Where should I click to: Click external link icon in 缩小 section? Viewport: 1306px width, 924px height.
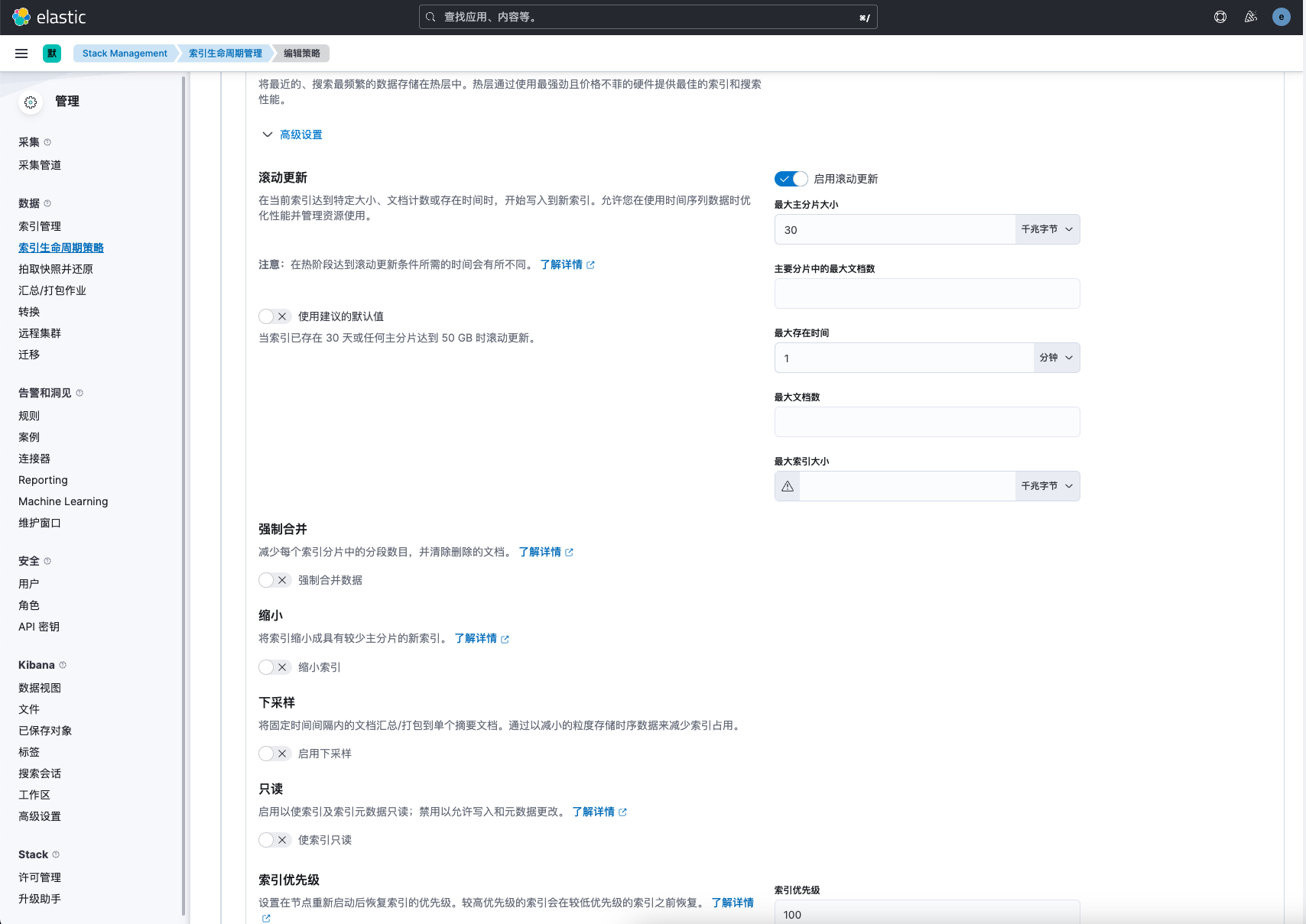pyautogui.click(x=505, y=639)
